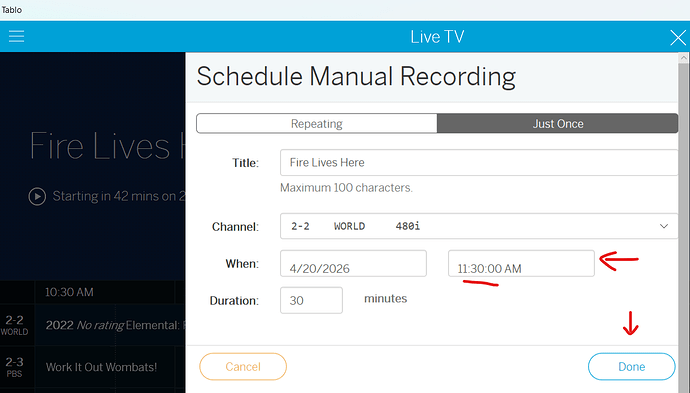Viewport: 690px width, 393px height.
Task: Click the minutes label beside Duration
Action: (x=385, y=298)
